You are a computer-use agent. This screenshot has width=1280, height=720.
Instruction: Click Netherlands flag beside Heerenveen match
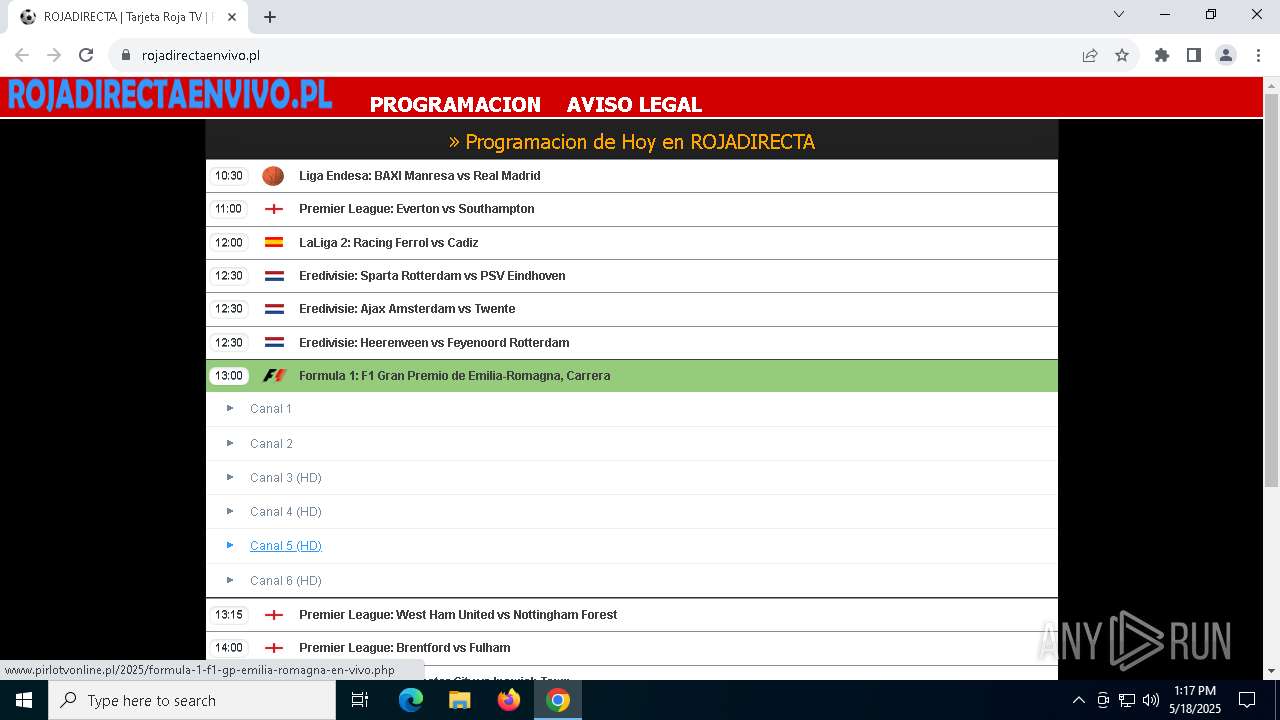pos(274,342)
